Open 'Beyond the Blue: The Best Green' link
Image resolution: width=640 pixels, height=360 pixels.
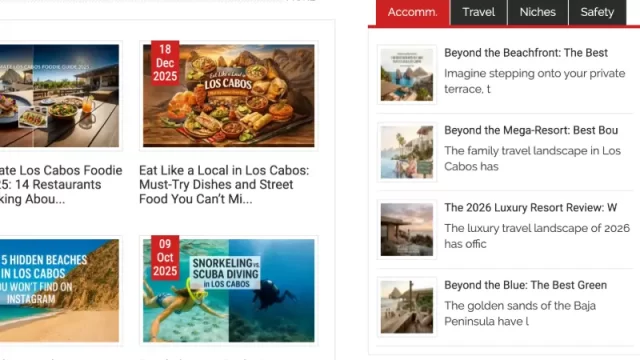click(x=525, y=285)
